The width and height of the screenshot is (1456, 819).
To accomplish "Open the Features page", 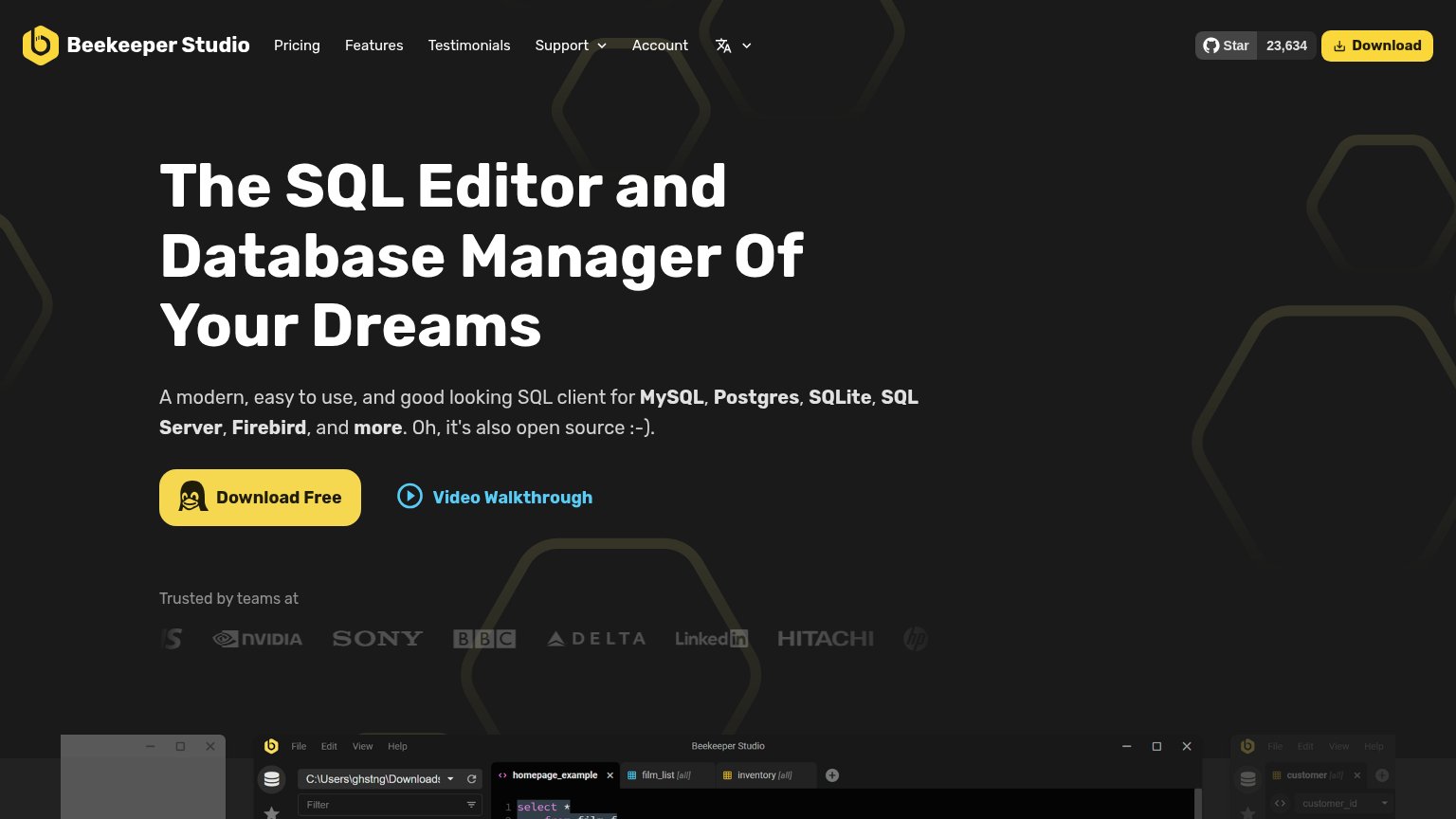I will click(374, 45).
